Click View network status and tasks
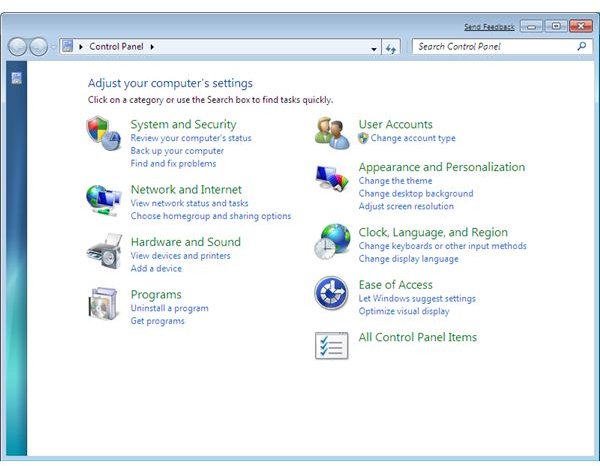 [x=189, y=203]
